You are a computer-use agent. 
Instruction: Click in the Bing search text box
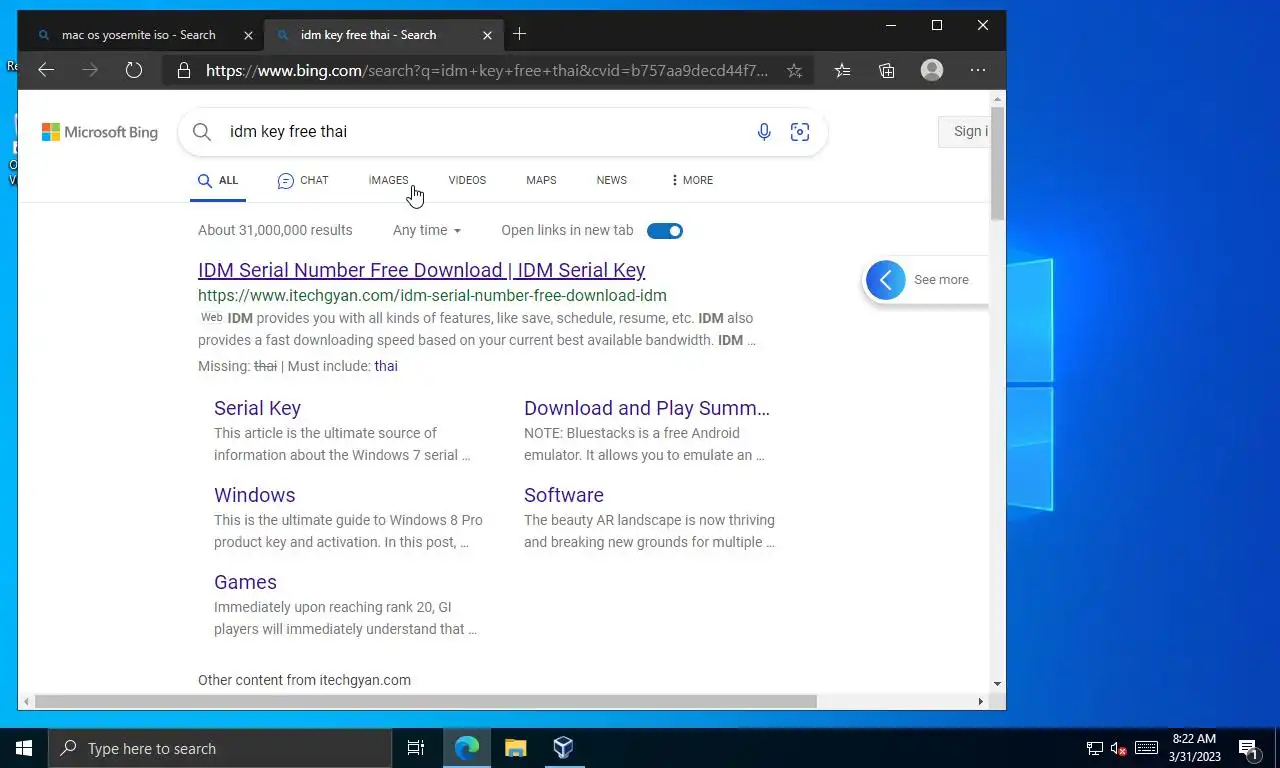click(x=485, y=132)
